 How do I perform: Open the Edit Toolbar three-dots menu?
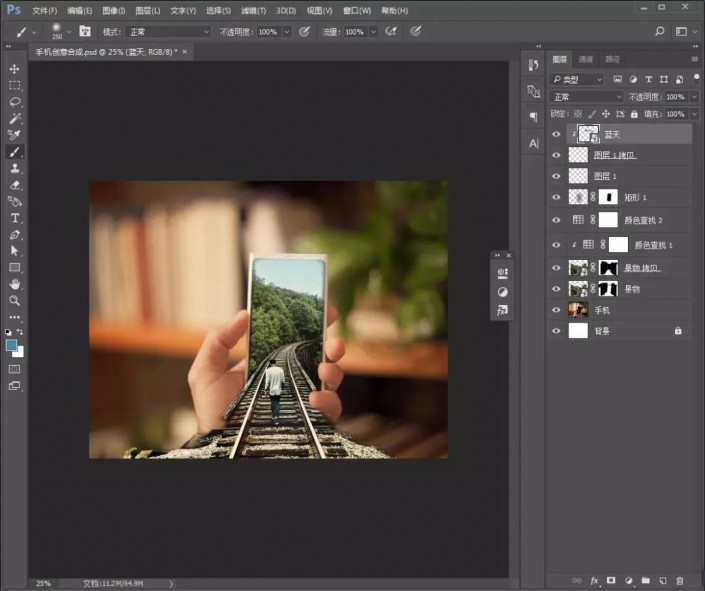point(14,317)
